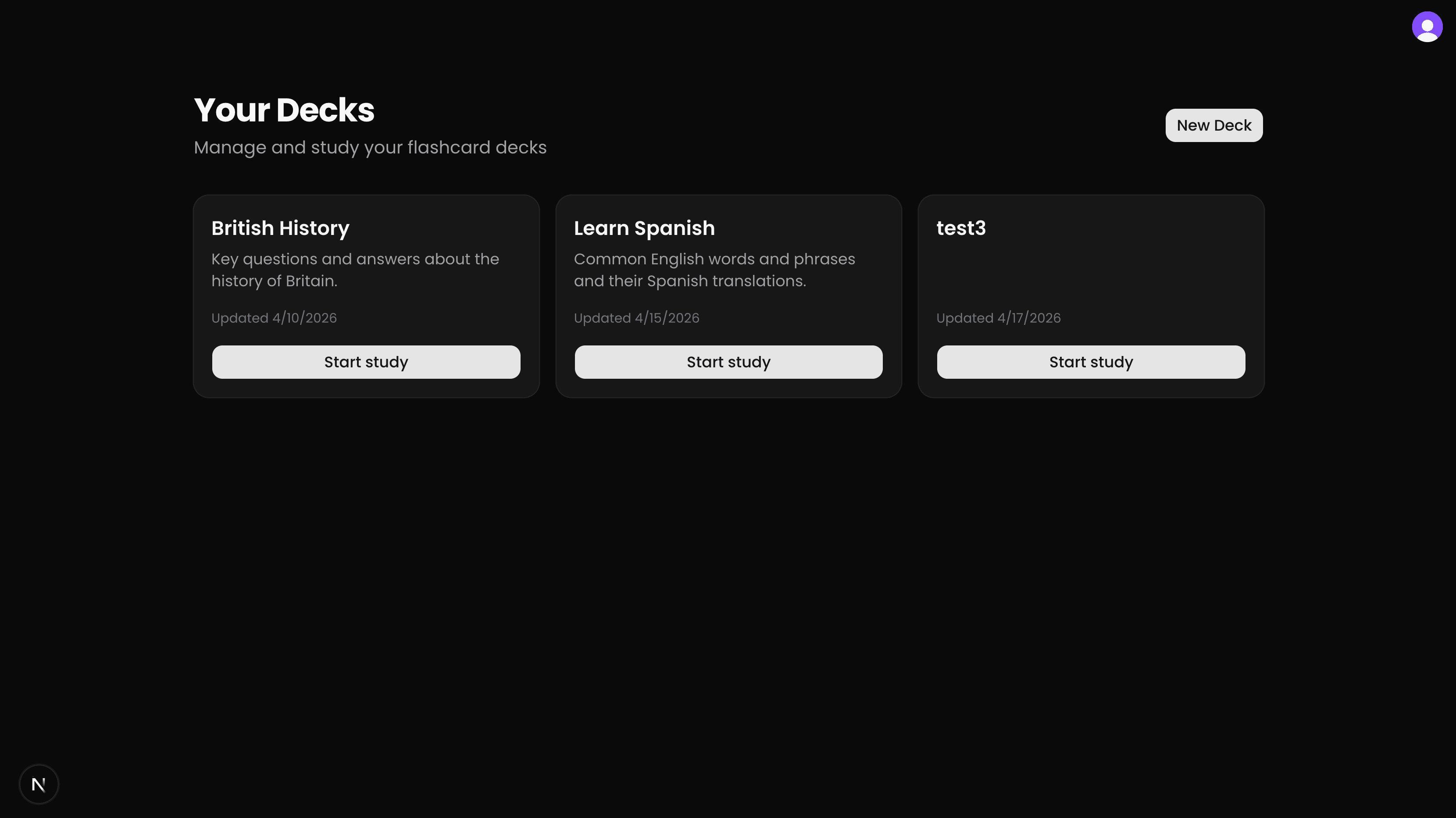Click the Updated 4/17/2026 label on test3
Viewport: 1456px width, 818px height.
click(998, 317)
